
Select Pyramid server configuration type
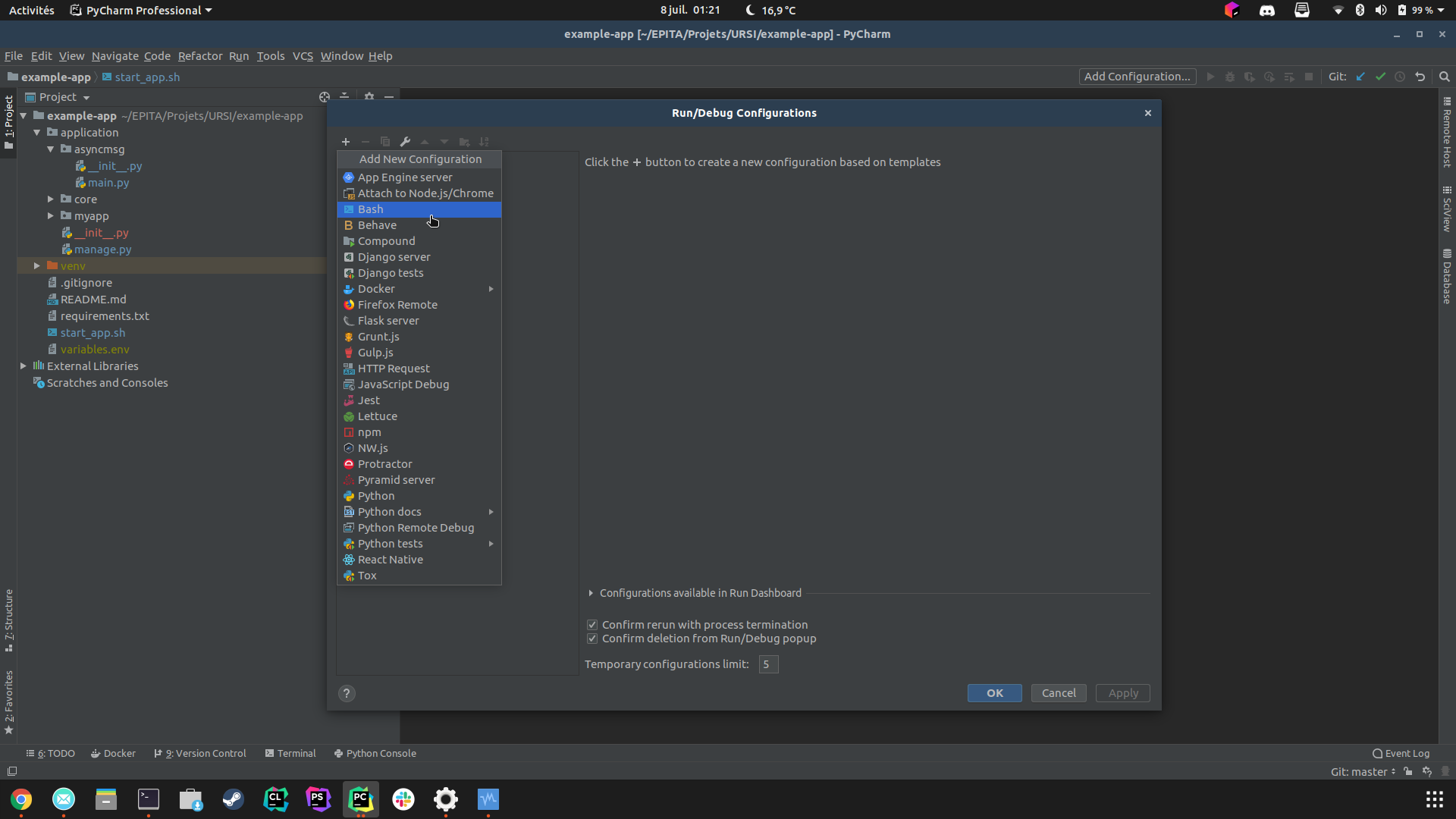pyautogui.click(x=419, y=480)
